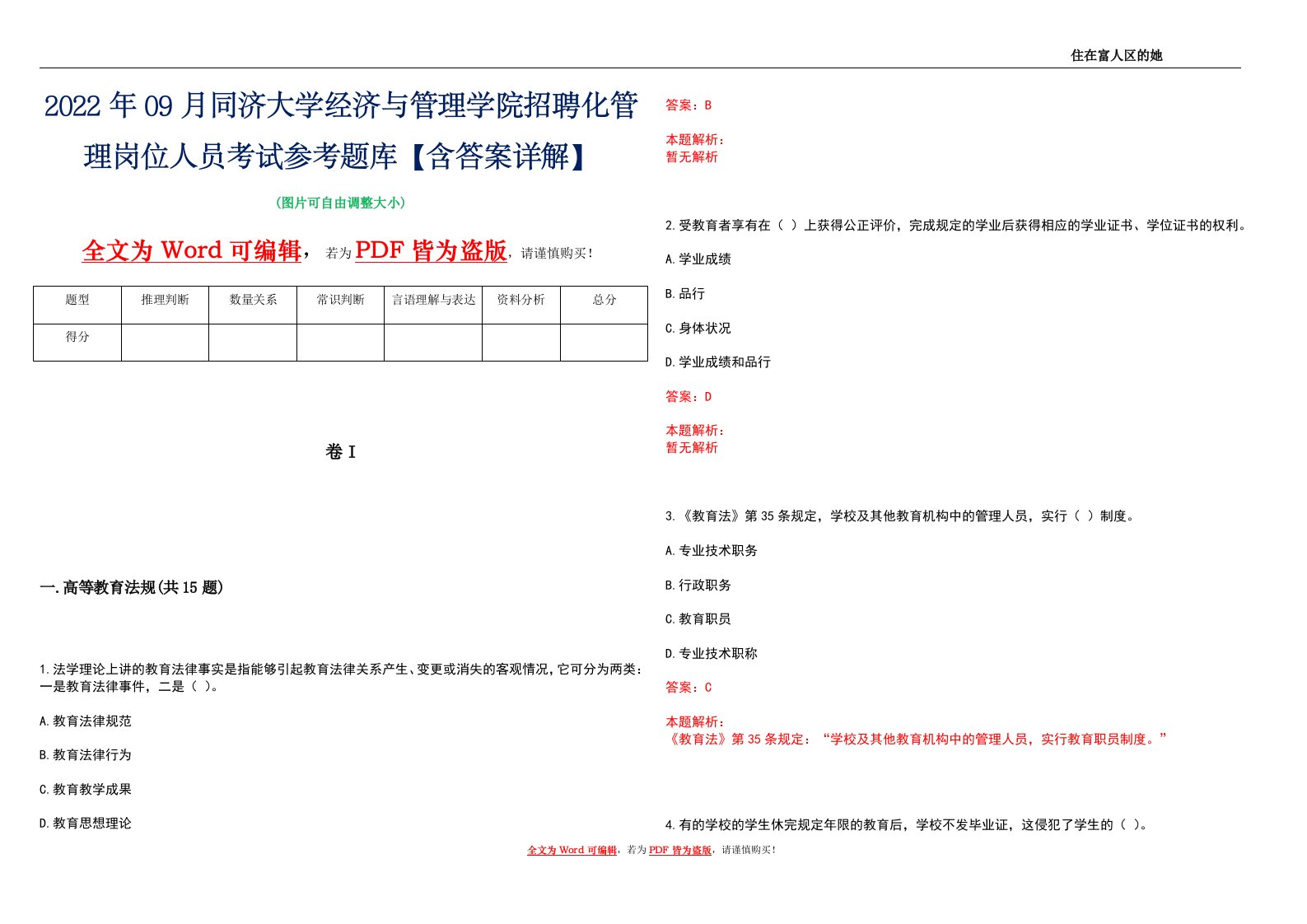The width and height of the screenshot is (1307, 924).
Task: Choose option B.品行
Action: pyautogui.click(x=685, y=293)
